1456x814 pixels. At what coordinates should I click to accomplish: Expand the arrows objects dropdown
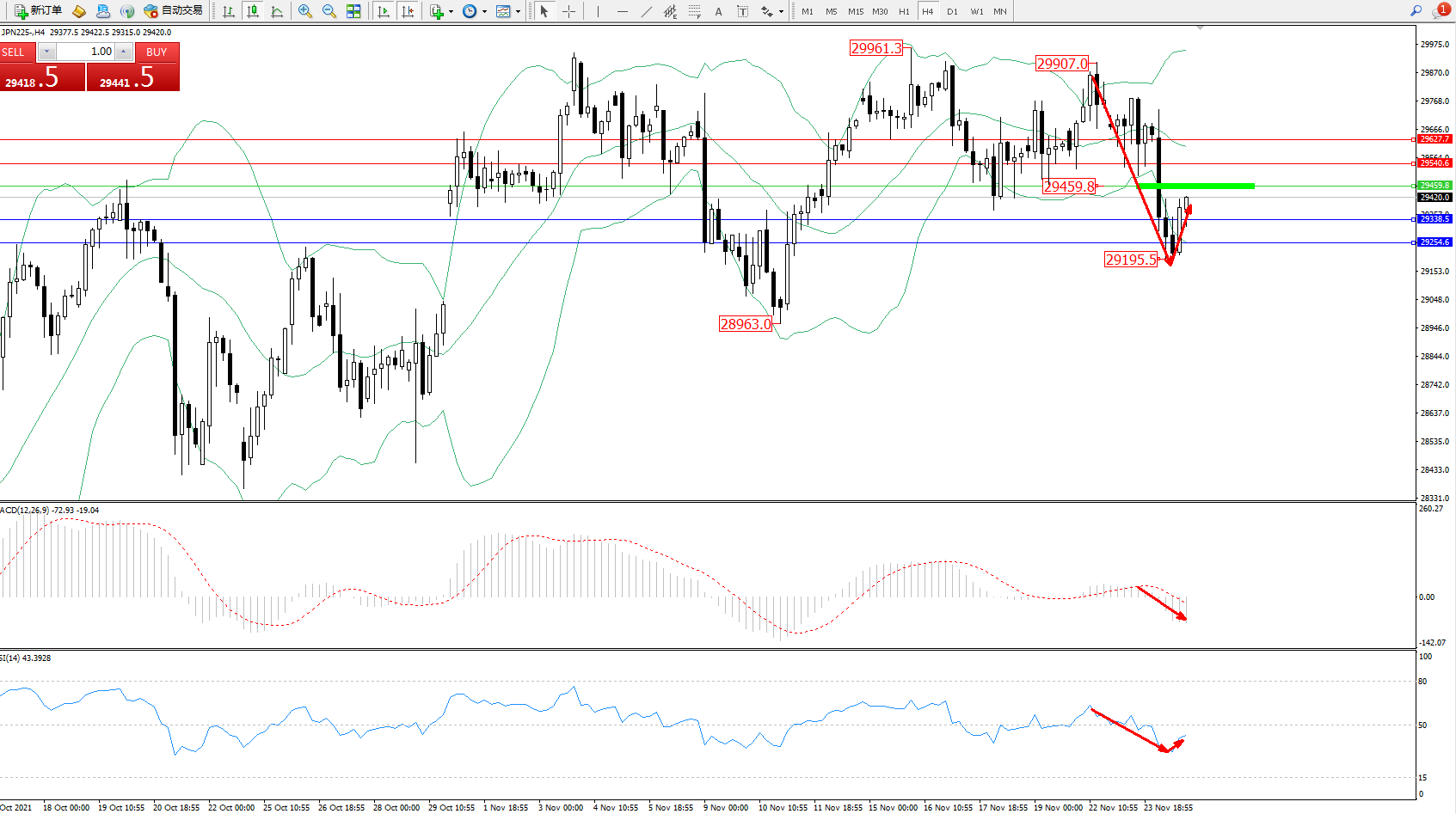[781, 11]
